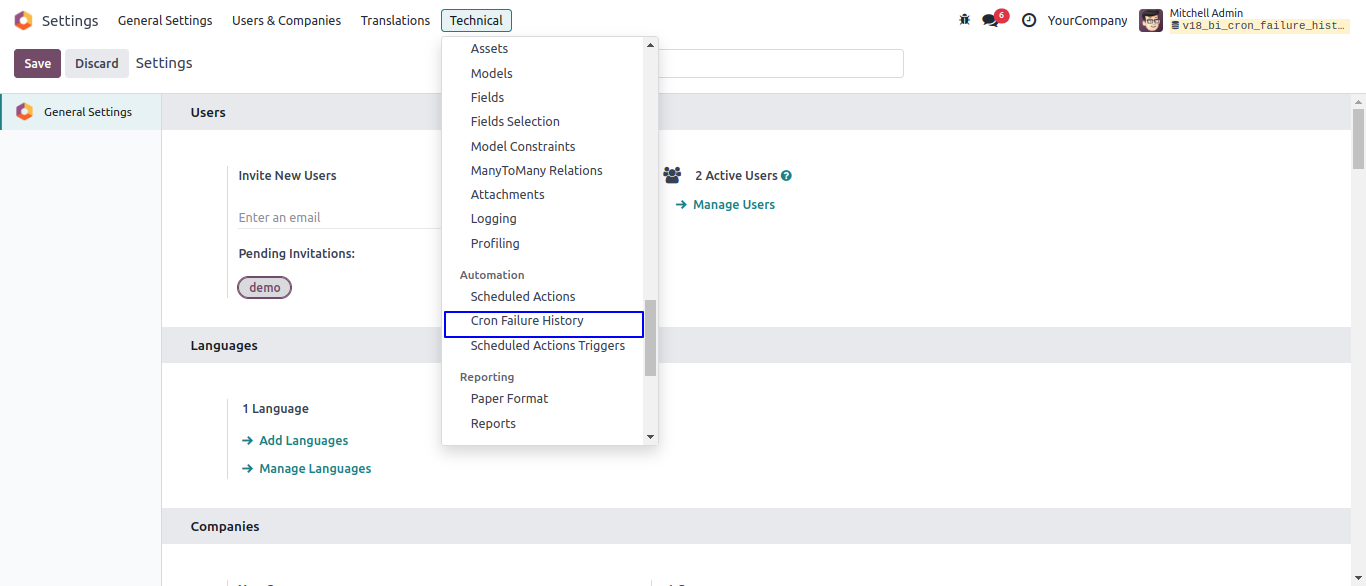Select Cron Failure History menu entry

(x=527, y=321)
